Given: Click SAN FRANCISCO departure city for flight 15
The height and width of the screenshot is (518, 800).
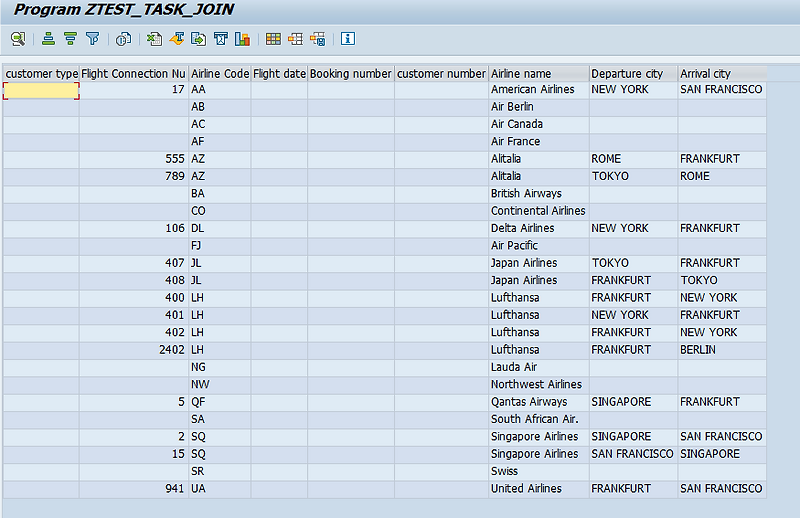Looking at the screenshot, I should [x=633, y=454].
